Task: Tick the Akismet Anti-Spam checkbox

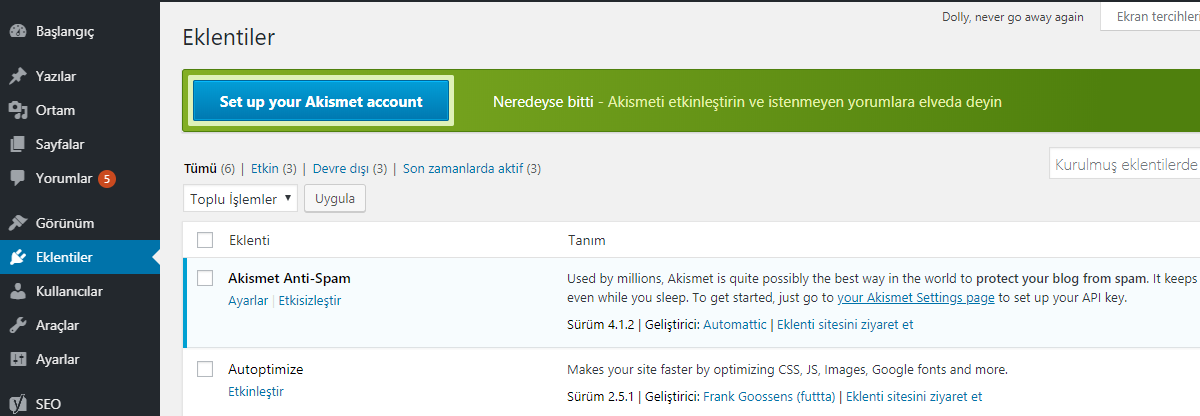Action: point(205,278)
